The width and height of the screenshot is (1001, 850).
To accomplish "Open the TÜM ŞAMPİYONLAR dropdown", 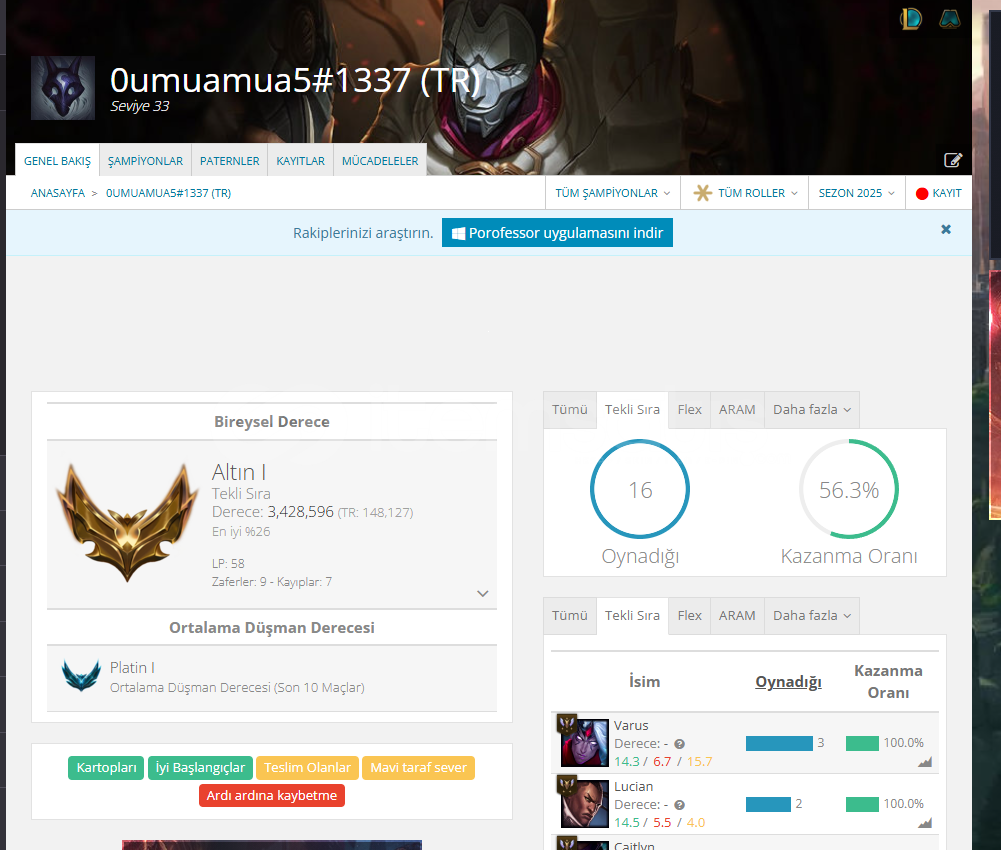I will coord(613,193).
